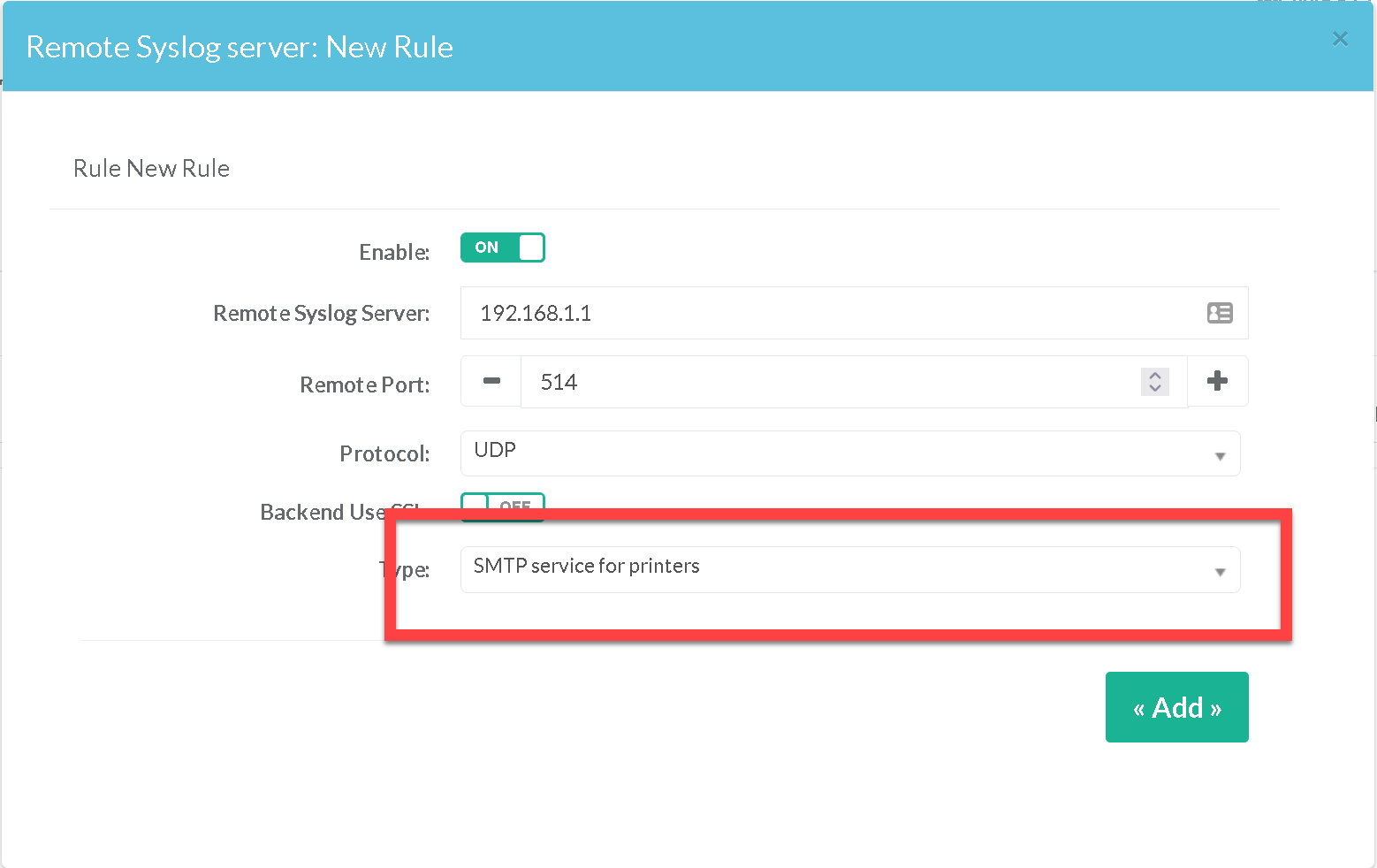
Task: Click the spinner down arrow for port
Action: [x=1154, y=388]
